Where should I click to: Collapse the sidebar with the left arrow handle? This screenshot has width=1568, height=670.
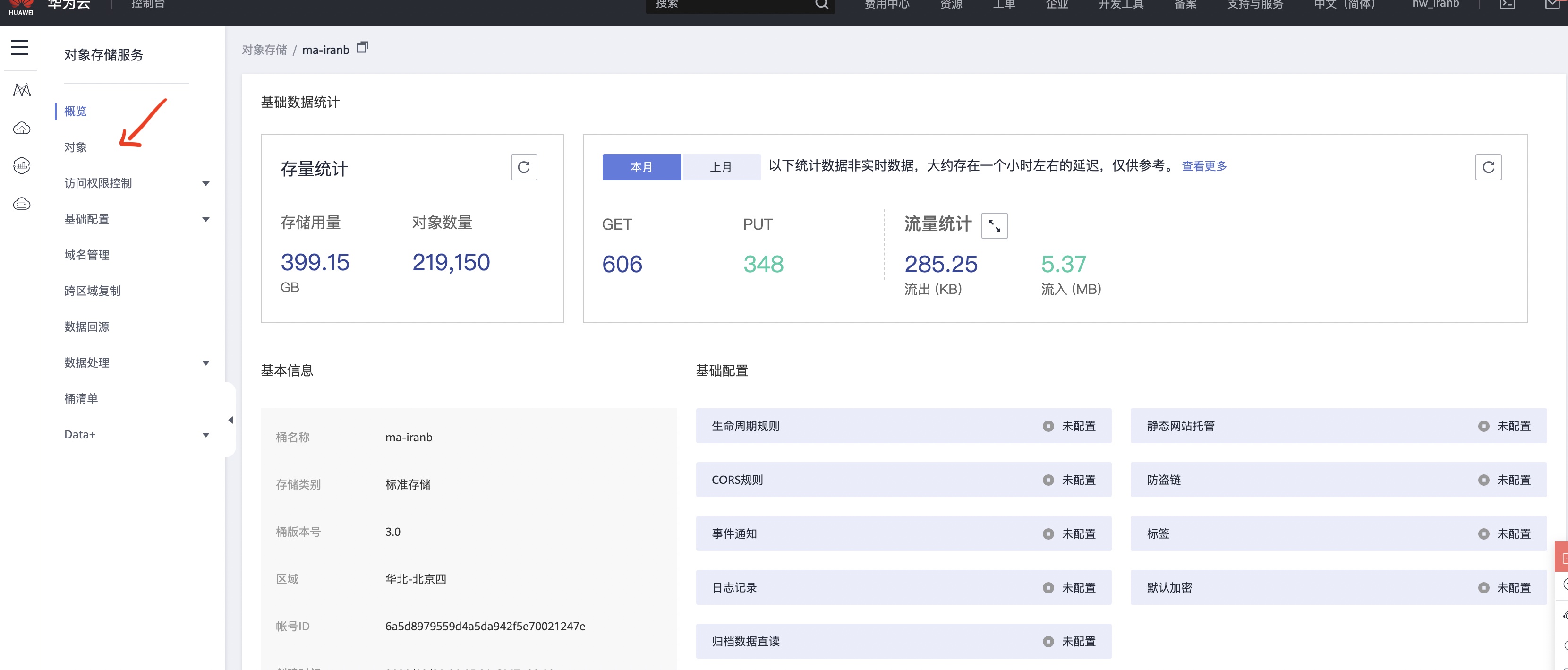pyautogui.click(x=230, y=420)
